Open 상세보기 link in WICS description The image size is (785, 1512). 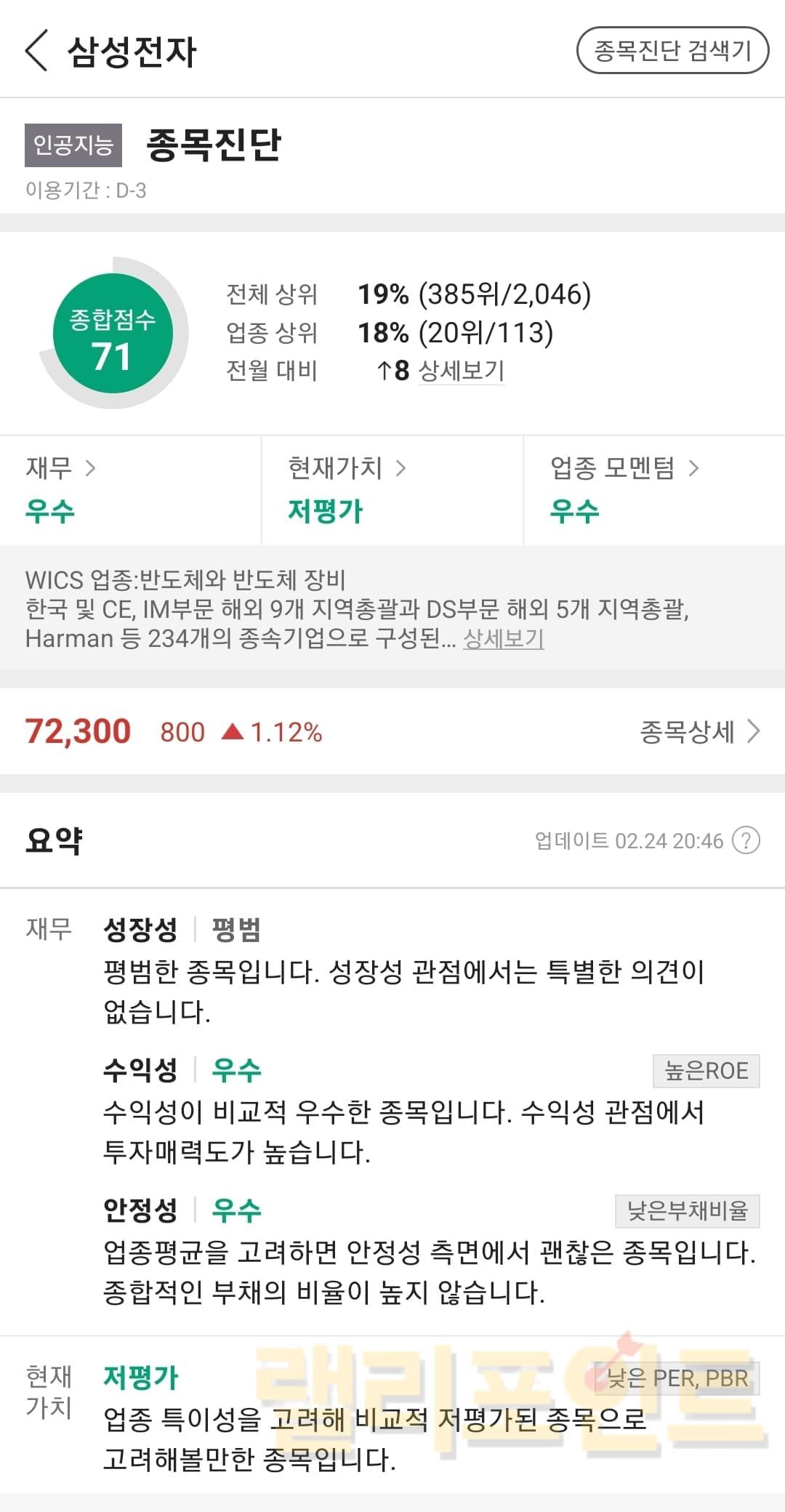pyautogui.click(x=503, y=639)
